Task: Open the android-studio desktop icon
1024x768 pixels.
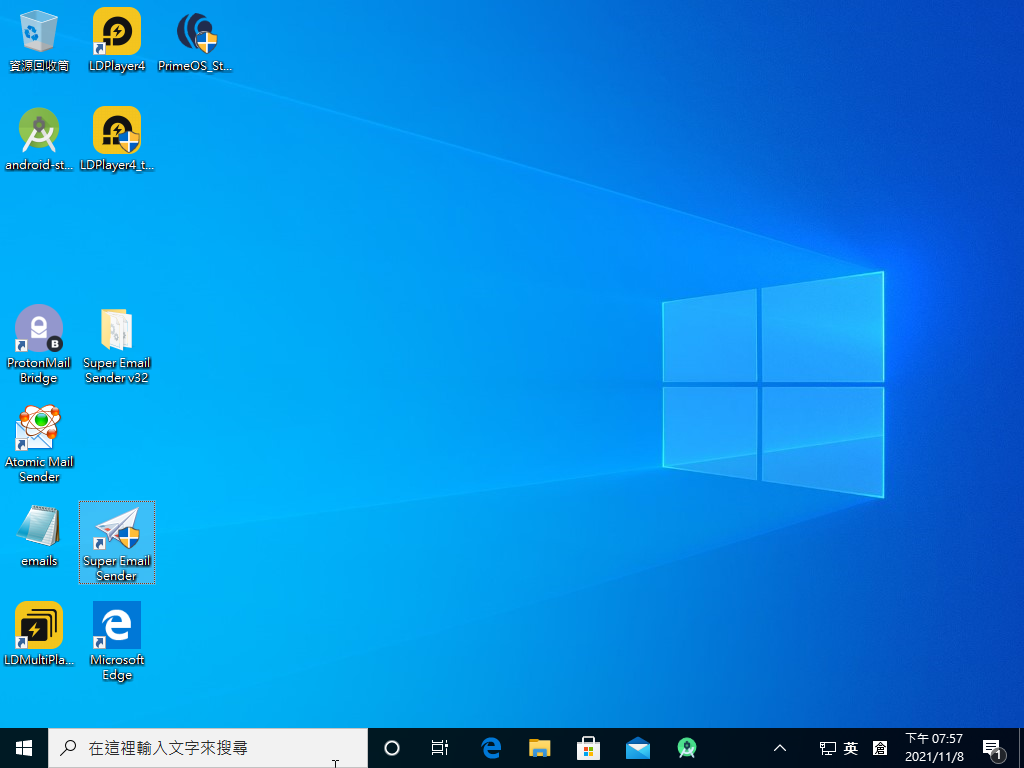Action: click(39, 130)
